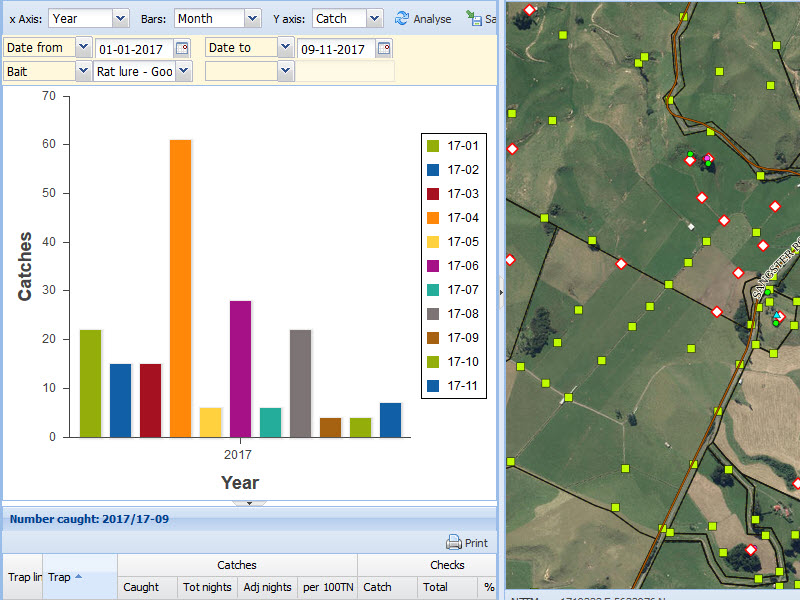Open the Bait filter type dropdown
800x600 pixels.
click(x=82, y=71)
